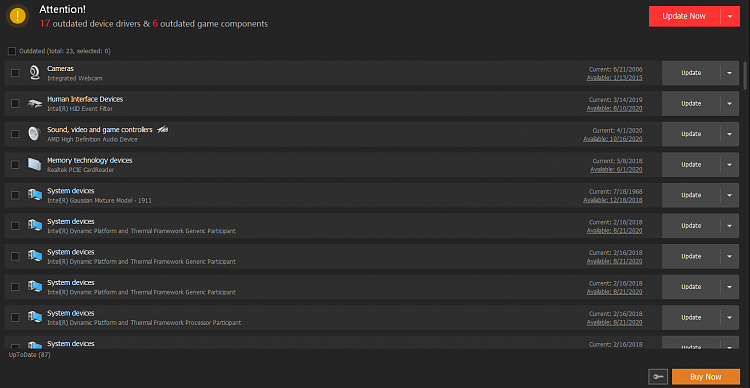Click the yellow attention warning icon
Viewport: 750px width, 388px height.
click(x=18, y=17)
